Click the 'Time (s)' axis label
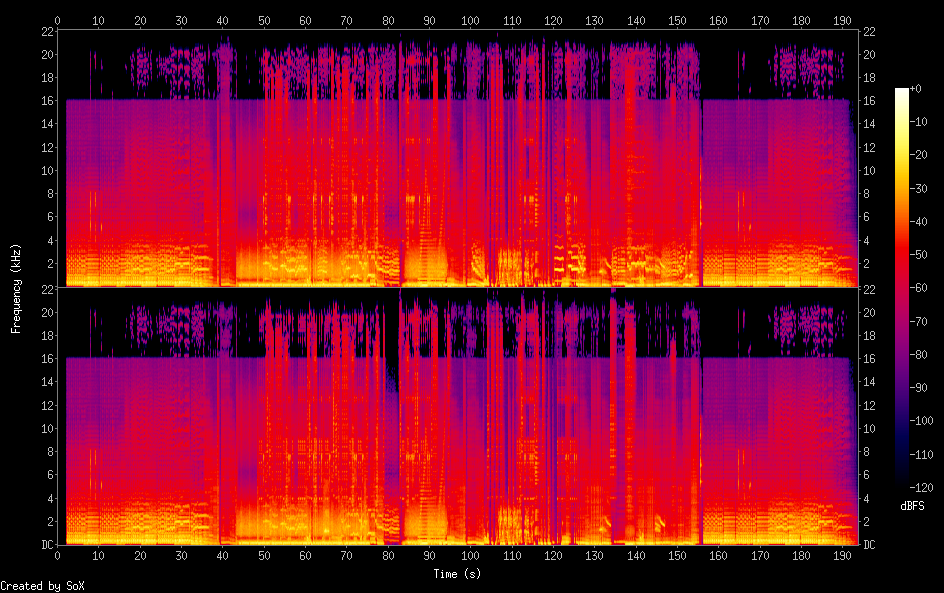The width and height of the screenshot is (944, 593). click(x=458, y=574)
